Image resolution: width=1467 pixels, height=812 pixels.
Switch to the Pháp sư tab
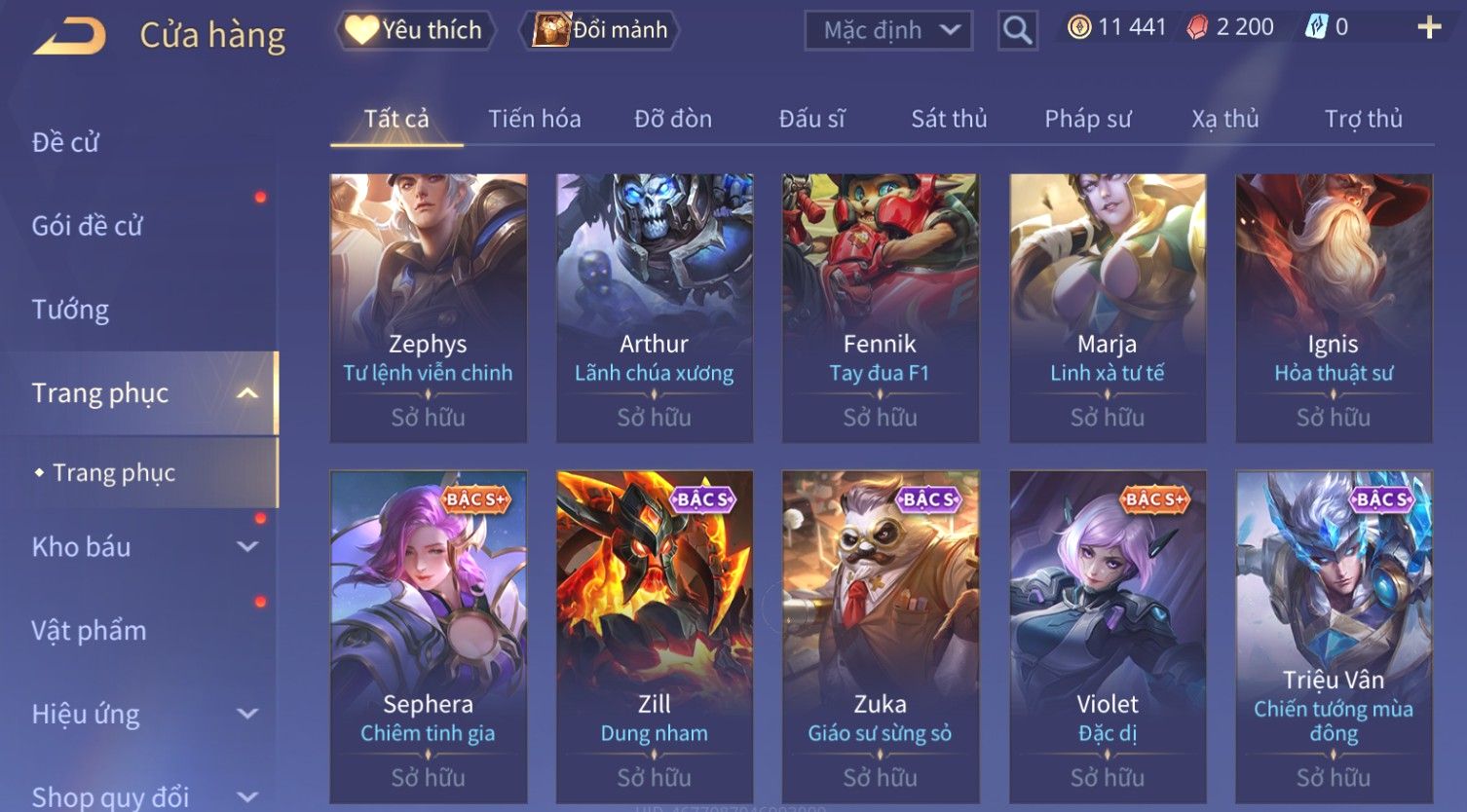pos(1088,119)
